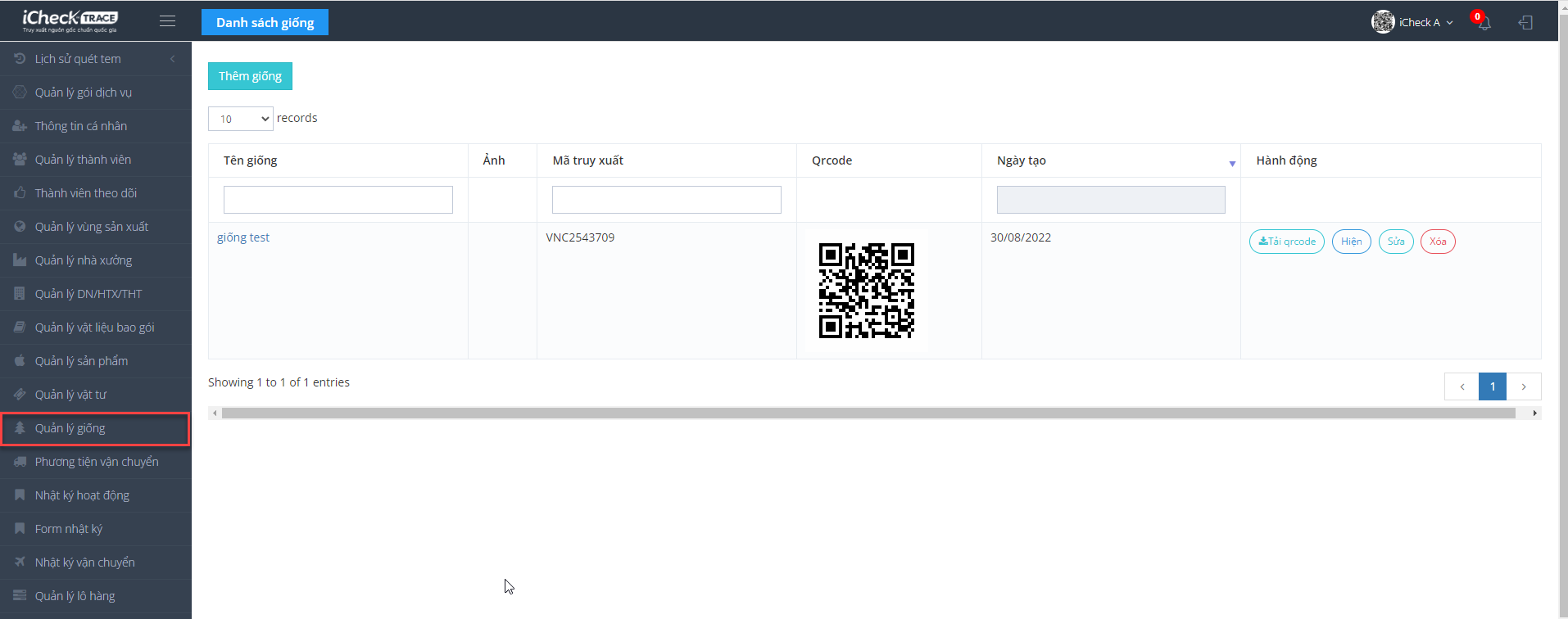Click the history icon beside Lịch sử quét tem

coord(20,58)
